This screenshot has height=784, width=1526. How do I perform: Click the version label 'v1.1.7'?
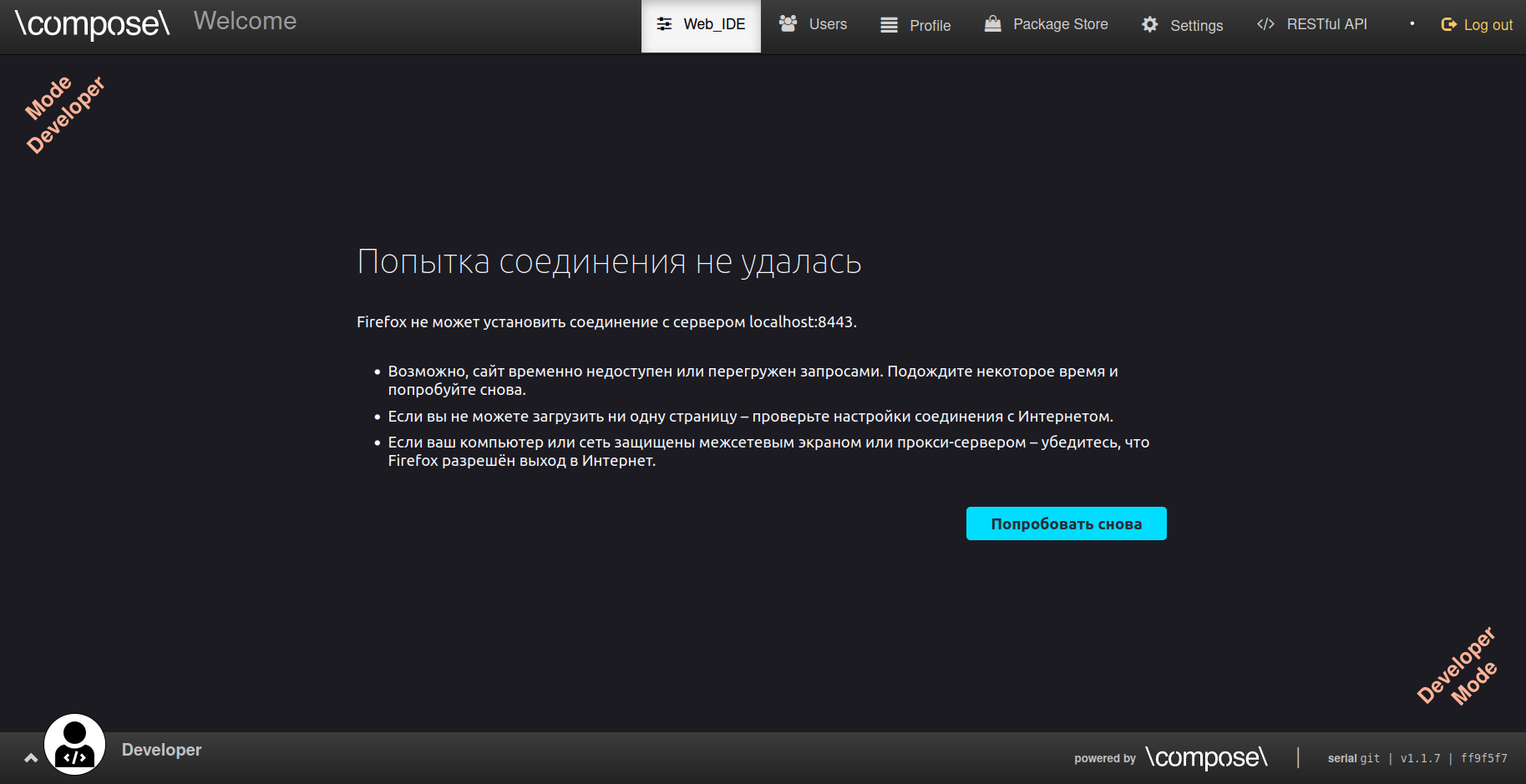tap(1420, 758)
